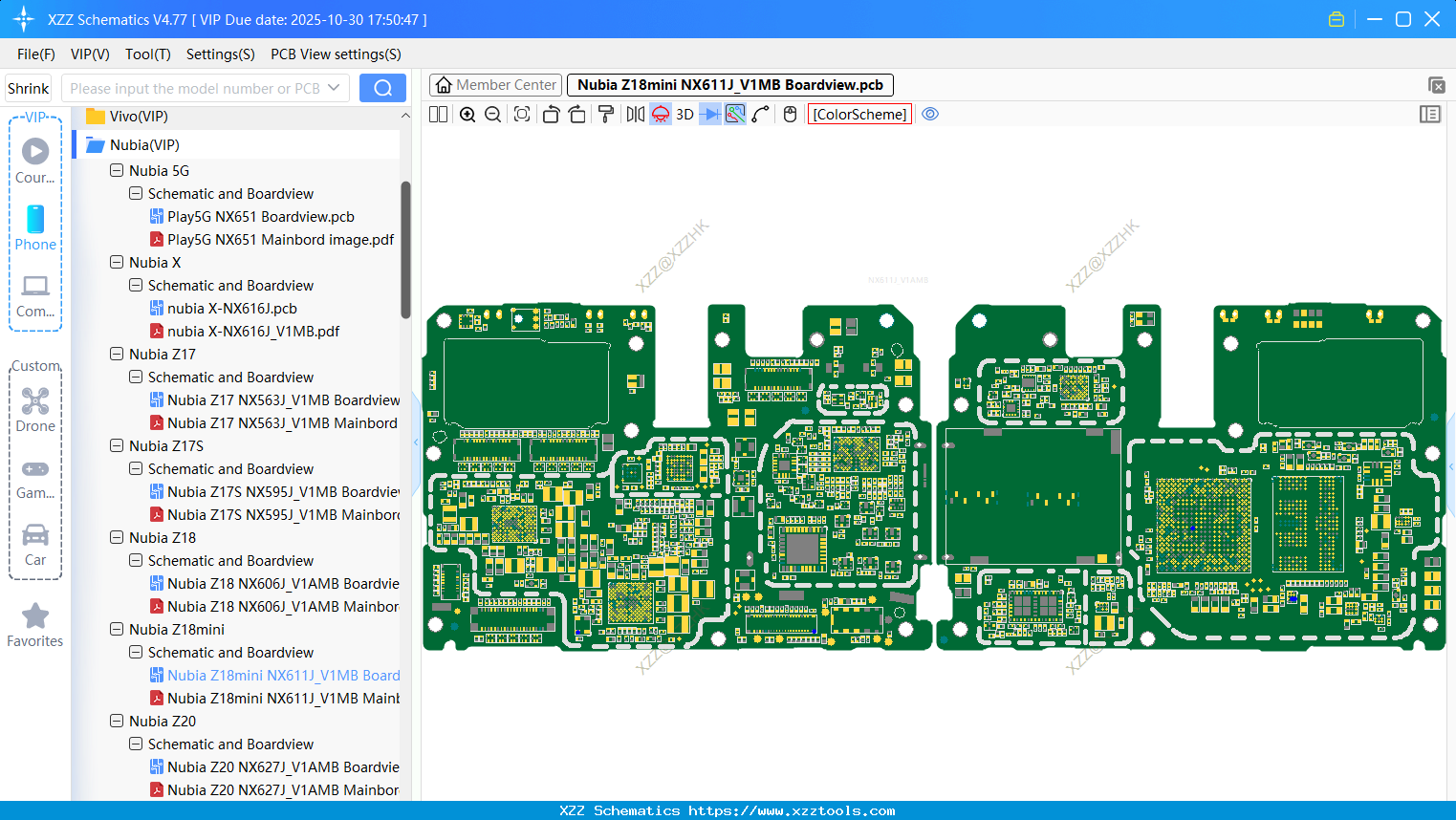Open the Tool menu
The image size is (1456, 820).
(147, 54)
